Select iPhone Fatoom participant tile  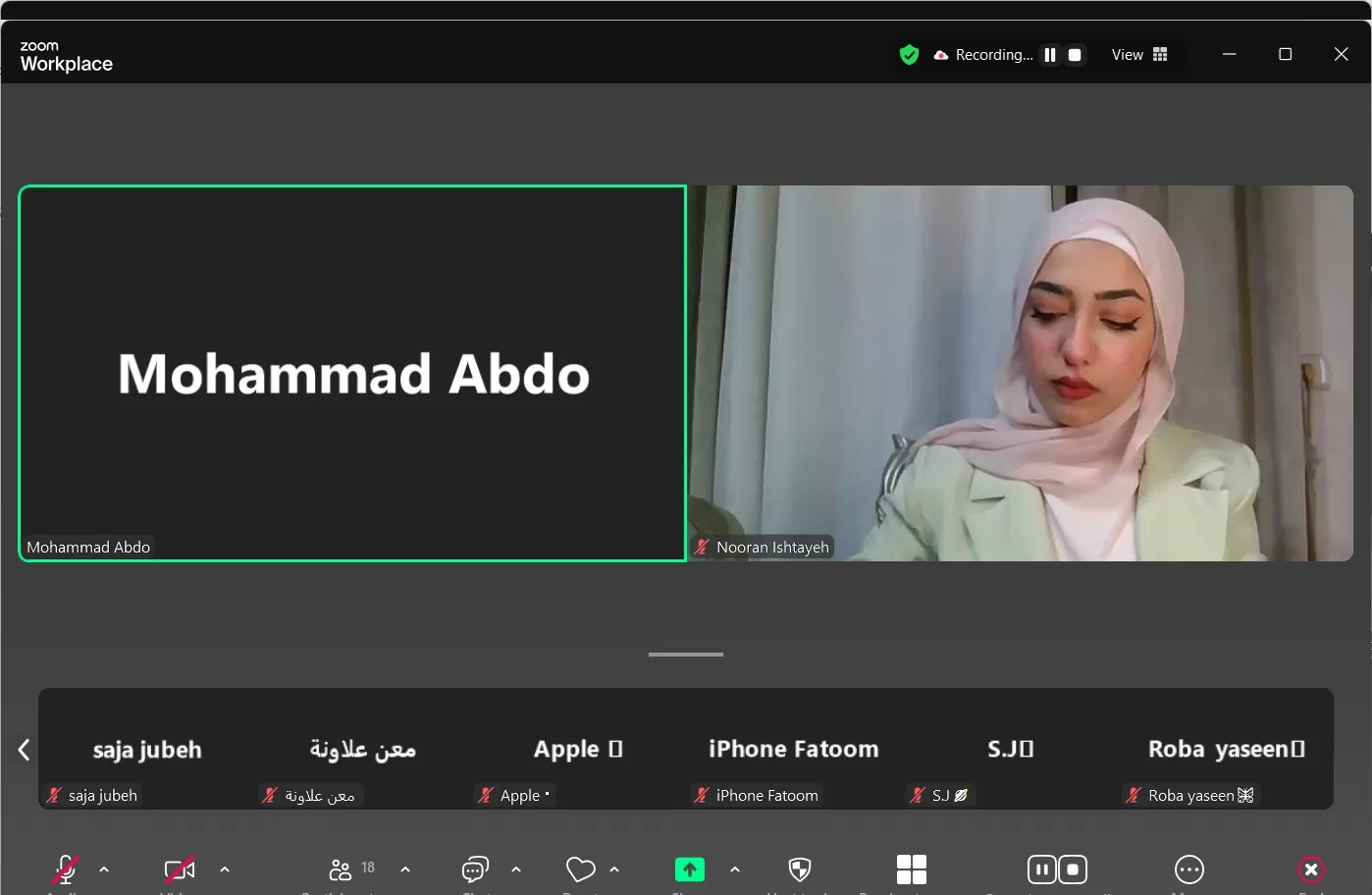(x=794, y=749)
